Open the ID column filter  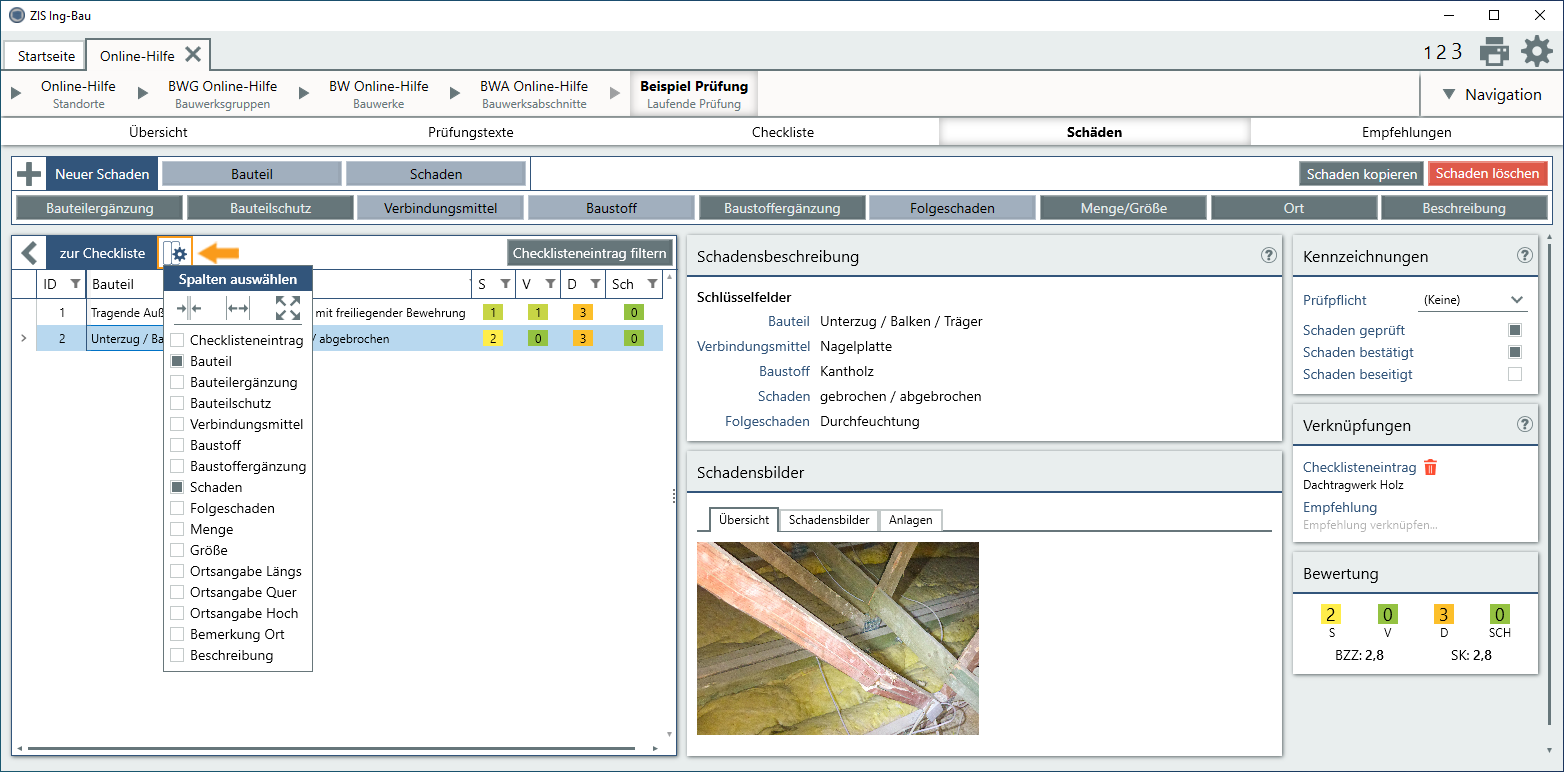point(75,284)
